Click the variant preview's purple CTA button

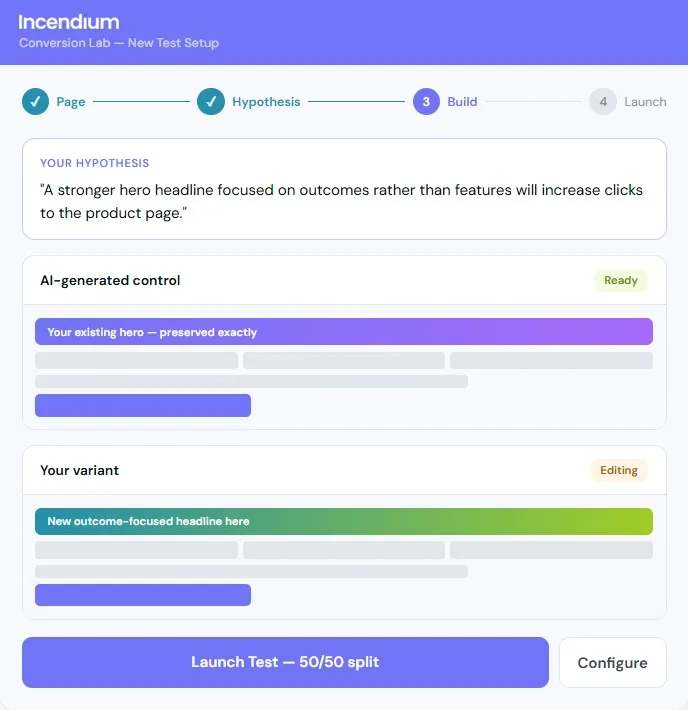(x=143, y=595)
